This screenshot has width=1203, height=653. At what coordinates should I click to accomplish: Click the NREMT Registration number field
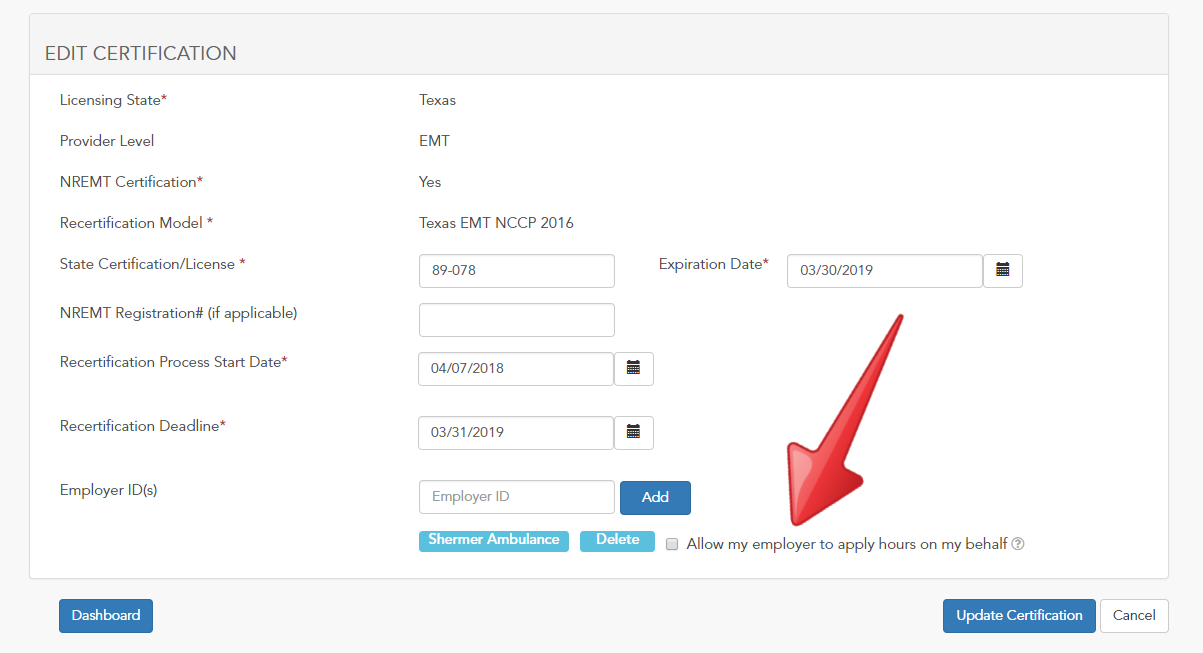(516, 319)
